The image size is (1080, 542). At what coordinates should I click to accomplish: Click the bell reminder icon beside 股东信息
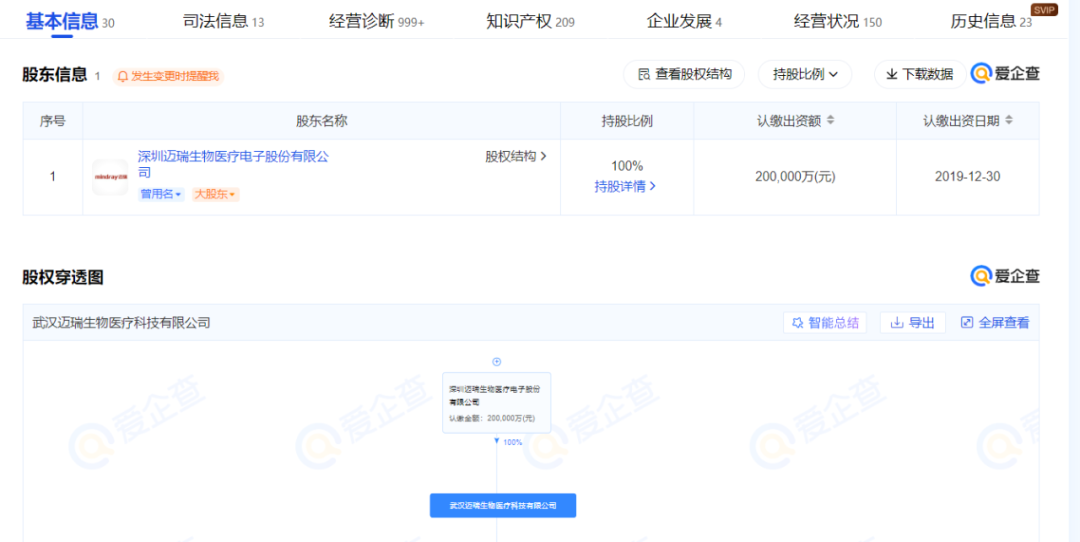point(123,76)
